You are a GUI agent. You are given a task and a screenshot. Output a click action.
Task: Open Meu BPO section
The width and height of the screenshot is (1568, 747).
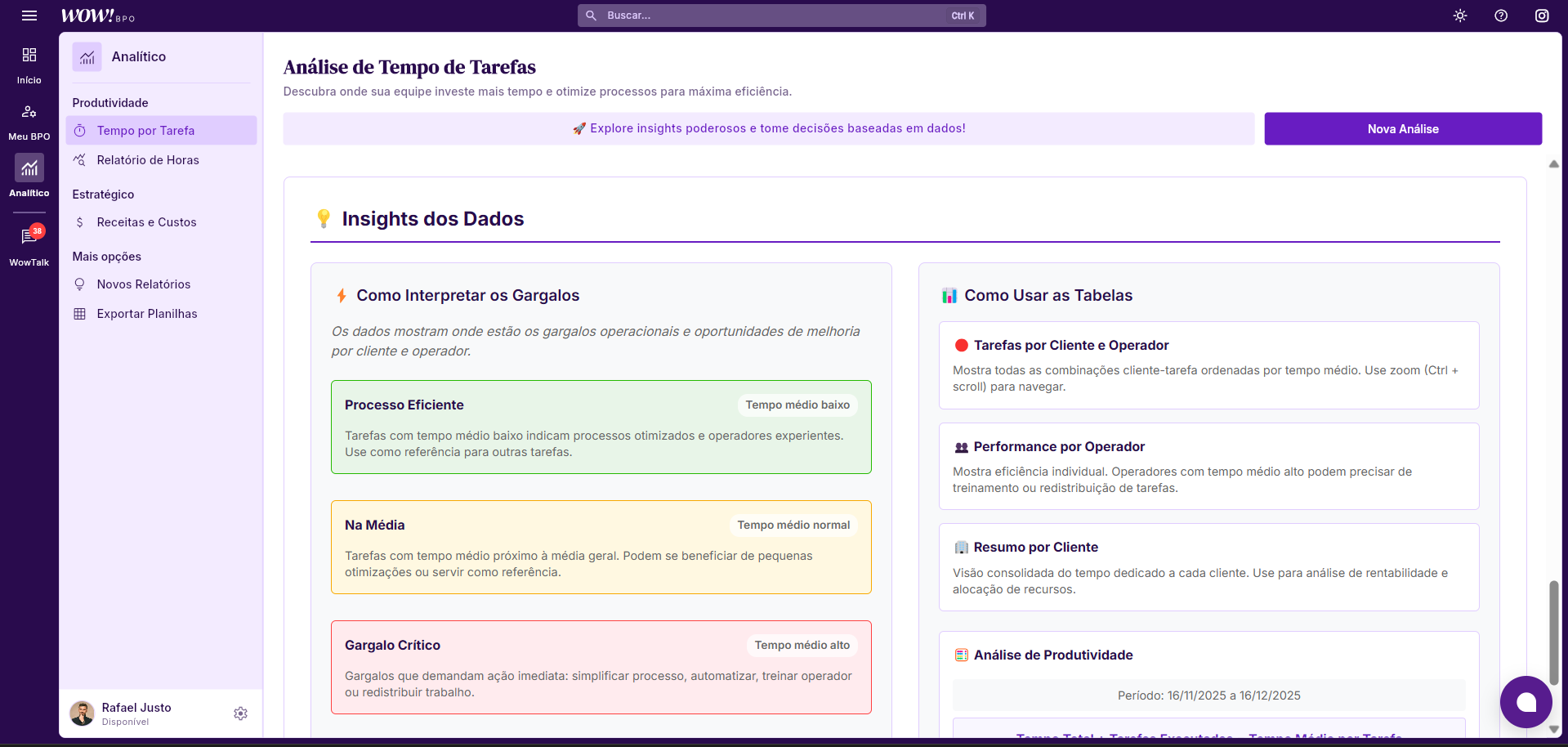click(29, 121)
